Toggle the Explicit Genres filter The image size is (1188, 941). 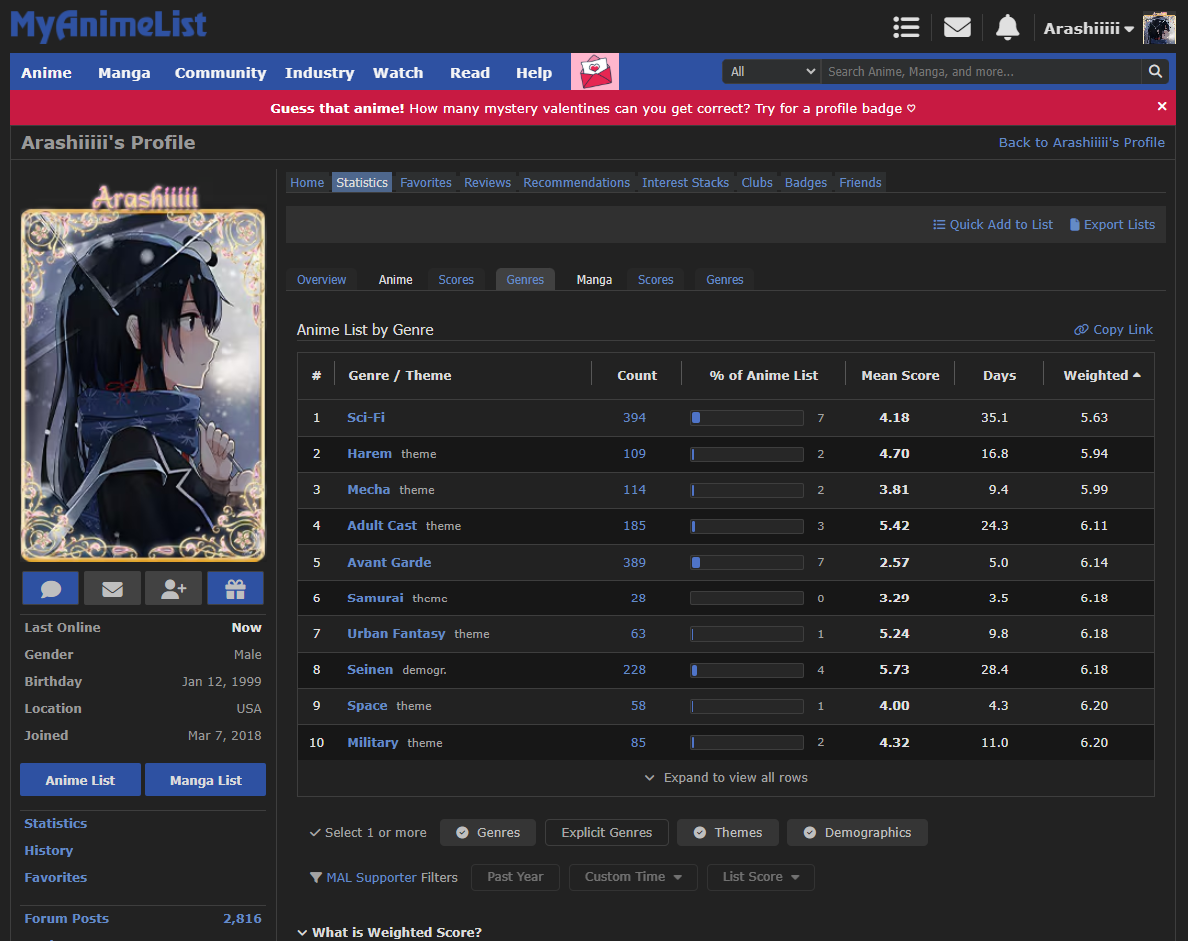pos(606,832)
